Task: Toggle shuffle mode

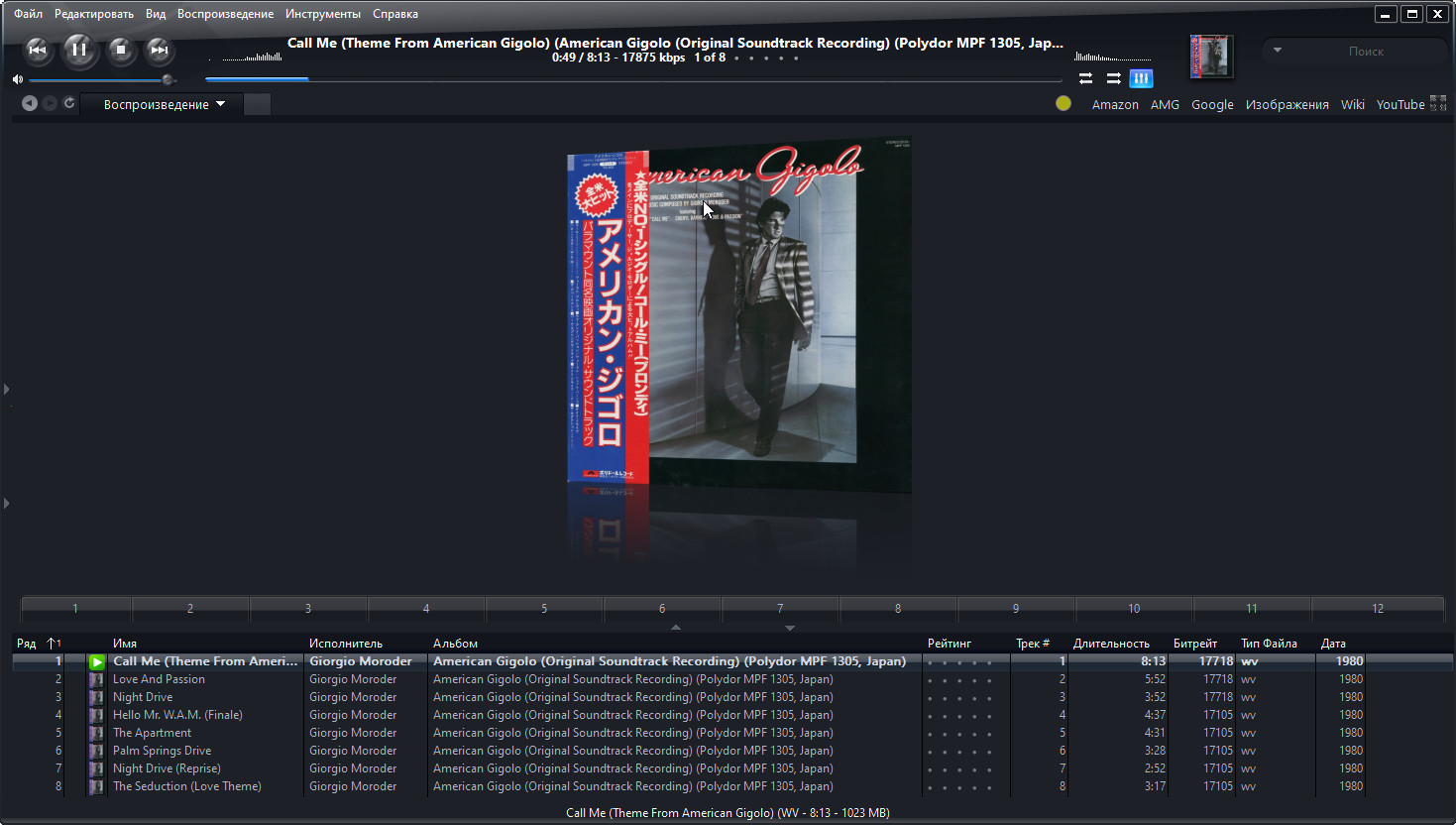Action: point(1114,78)
